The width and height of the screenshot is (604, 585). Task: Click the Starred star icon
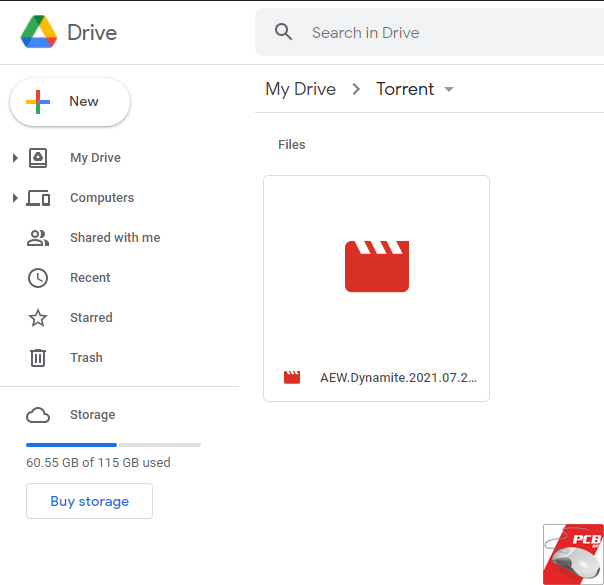pyautogui.click(x=38, y=318)
